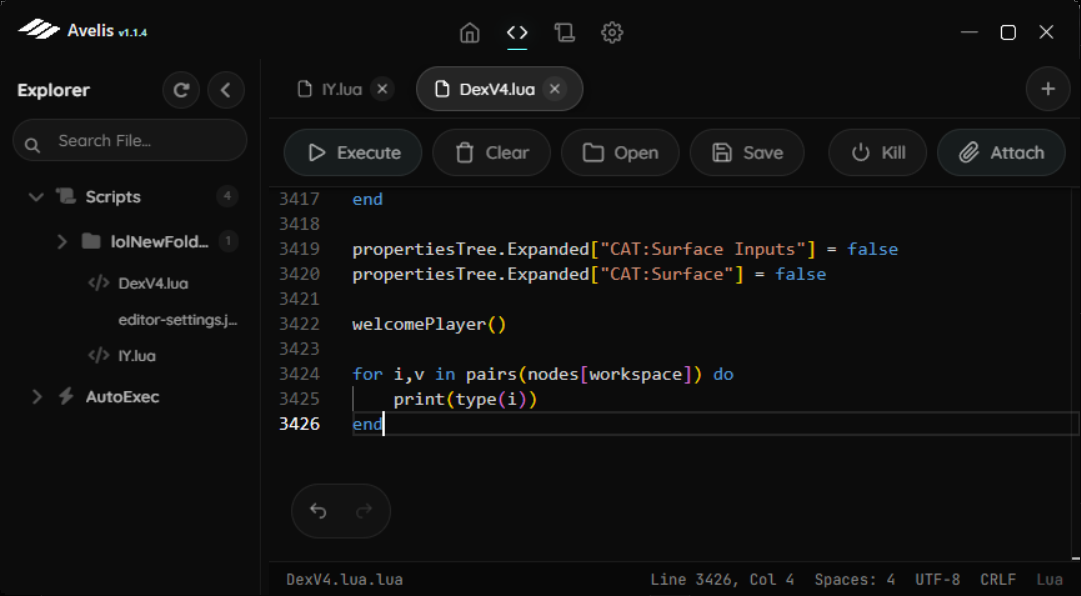
Task: Close the IY.lua tab
Action: [x=383, y=89]
